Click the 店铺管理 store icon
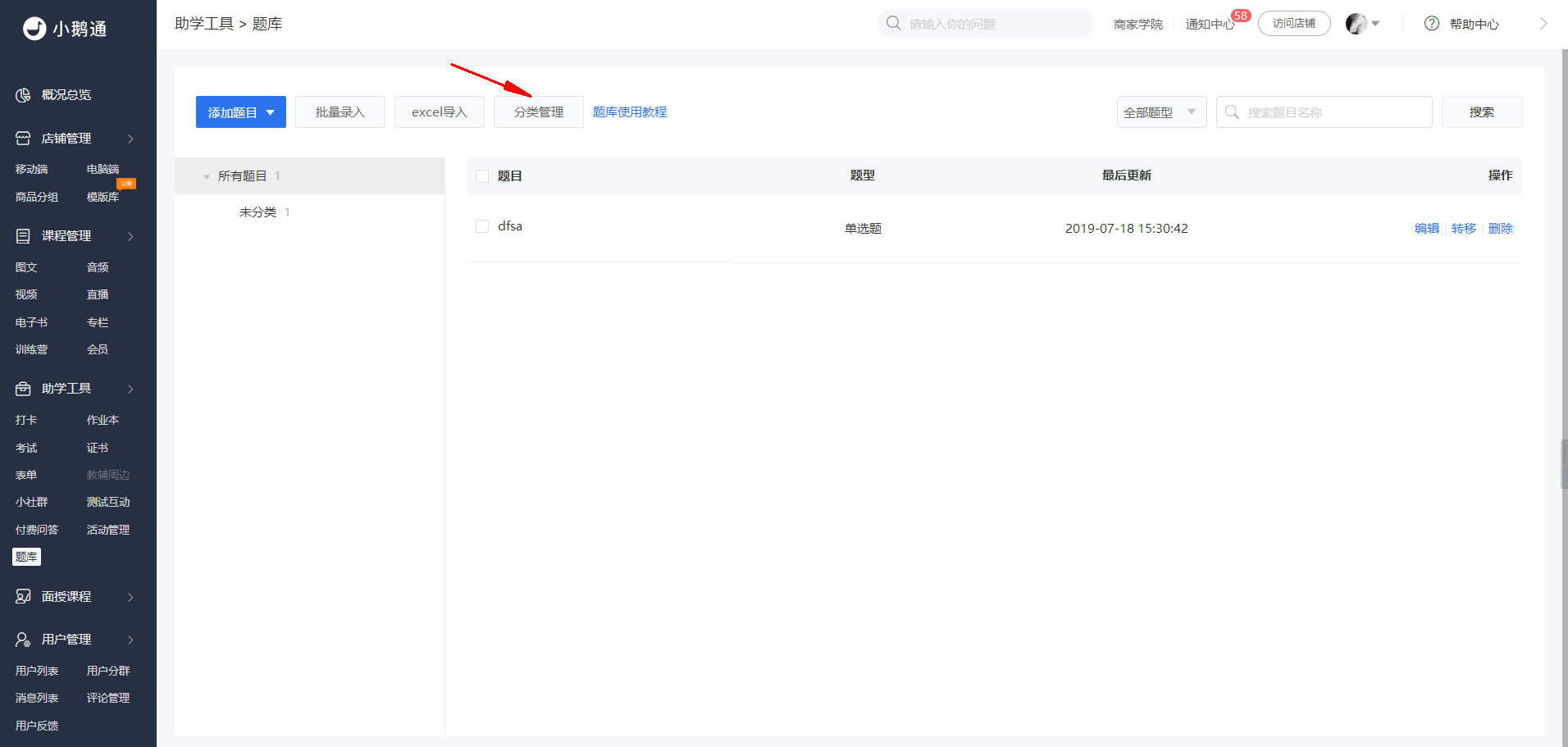Screen dimensions: 1568x747 click(x=23, y=139)
